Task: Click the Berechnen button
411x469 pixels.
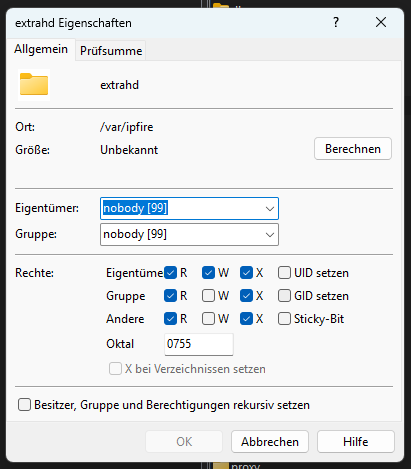Action: tap(353, 149)
